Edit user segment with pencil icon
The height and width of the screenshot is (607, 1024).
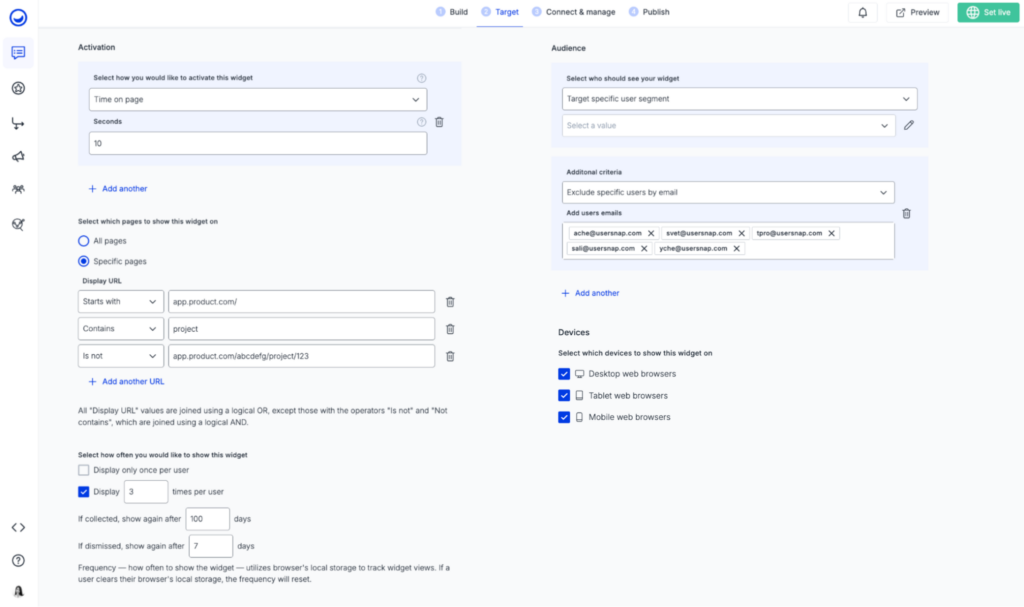[909, 126]
